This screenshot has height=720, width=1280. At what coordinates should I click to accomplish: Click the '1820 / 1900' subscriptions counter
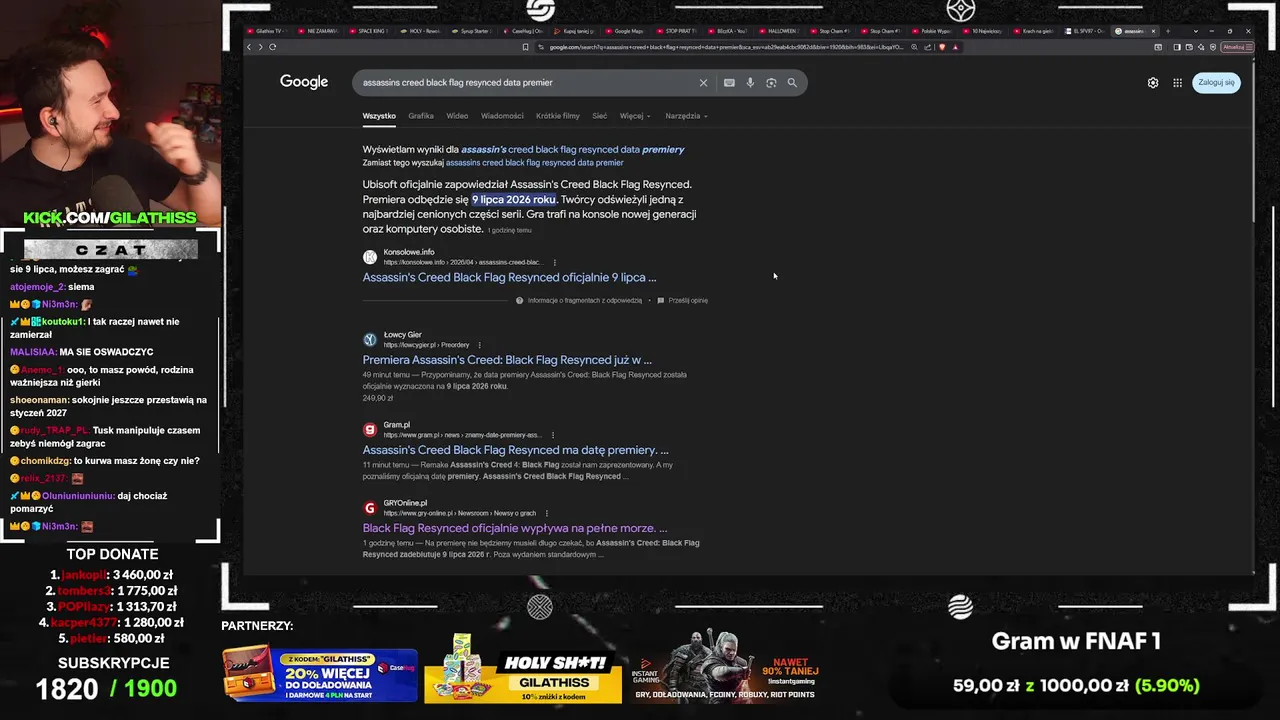[x=106, y=689]
